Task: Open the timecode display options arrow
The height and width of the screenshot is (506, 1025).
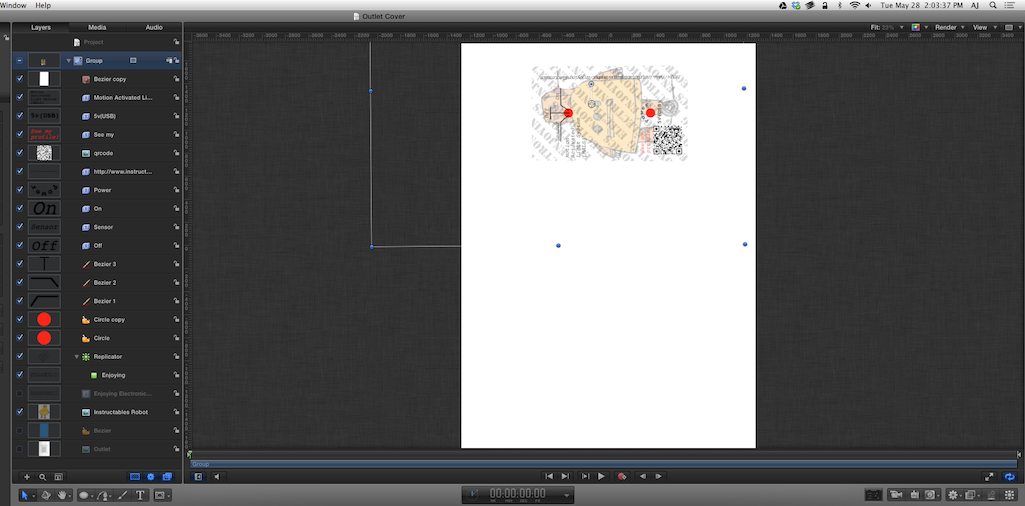Action: click(x=566, y=494)
